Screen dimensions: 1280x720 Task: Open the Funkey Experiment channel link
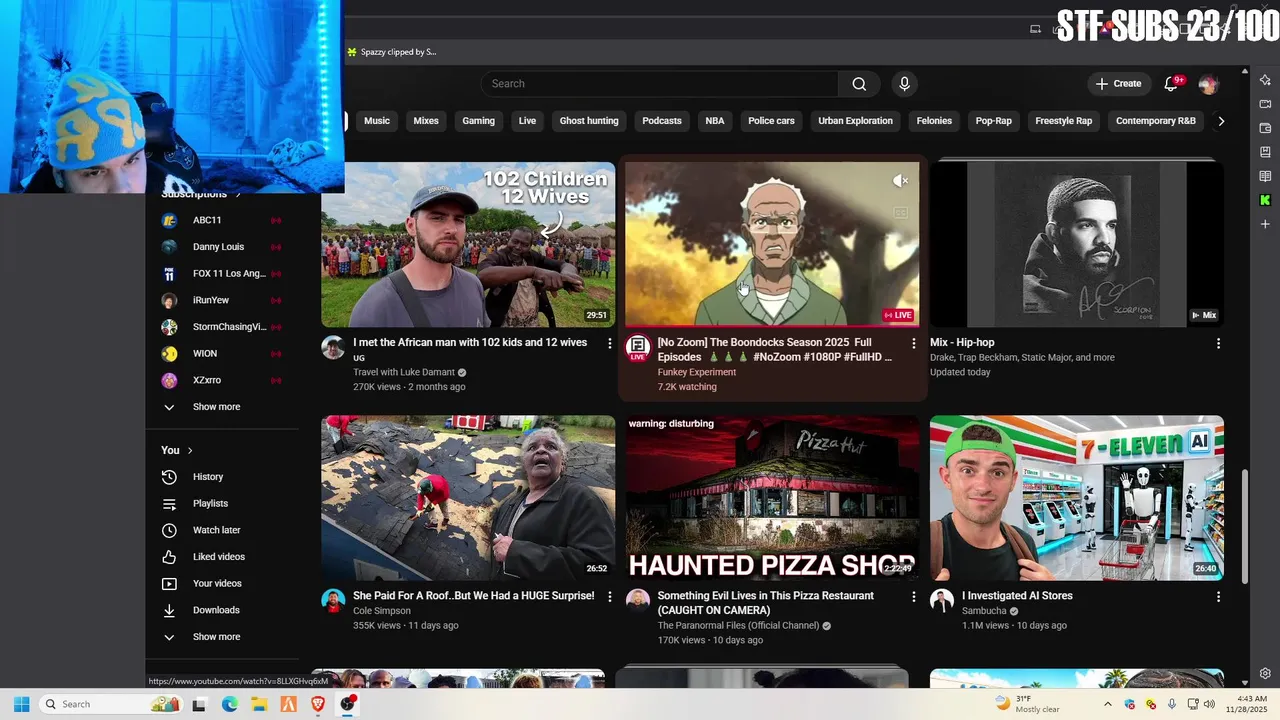point(696,372)
